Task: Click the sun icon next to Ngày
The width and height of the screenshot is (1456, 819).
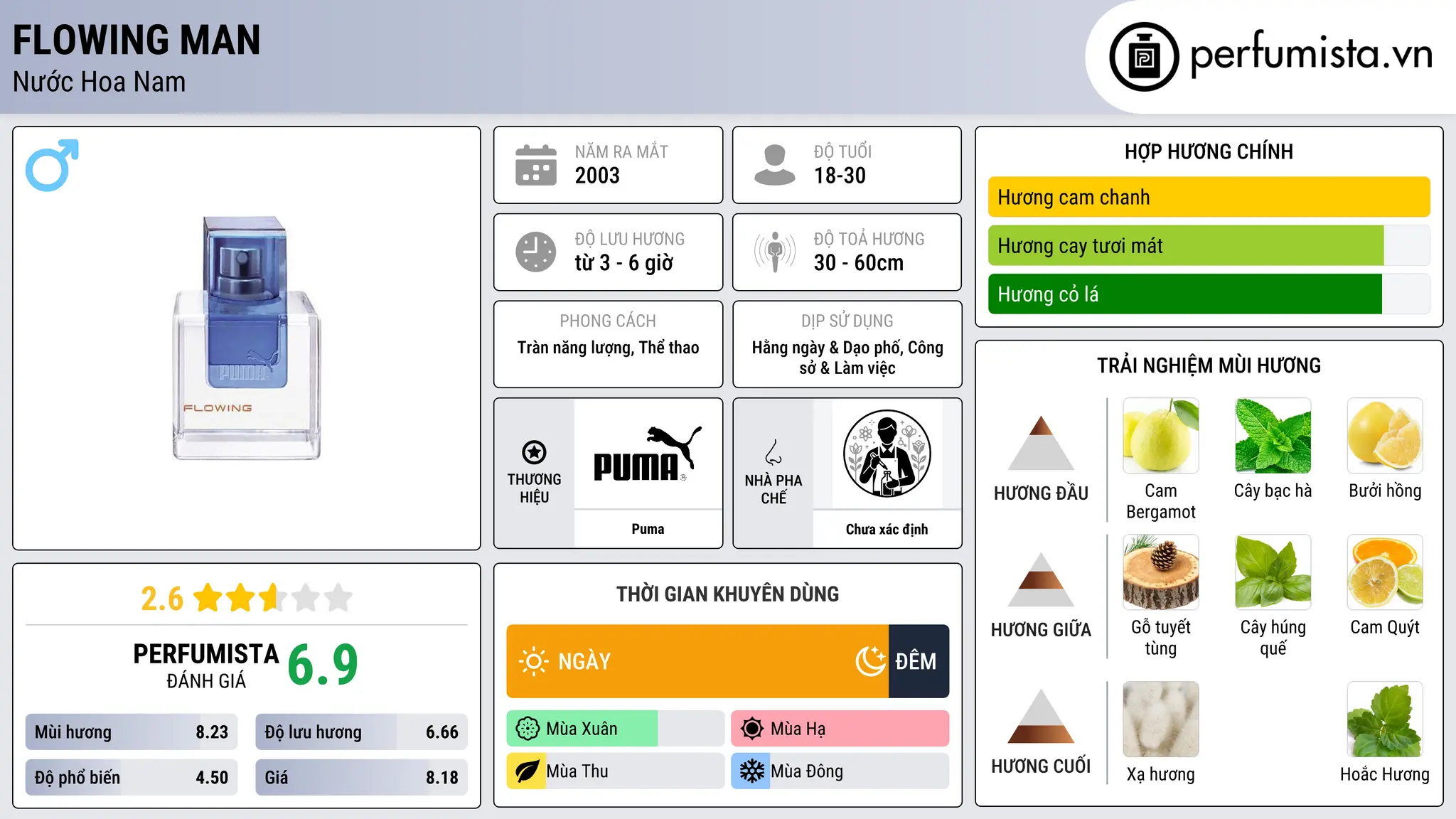Action: 534,661
